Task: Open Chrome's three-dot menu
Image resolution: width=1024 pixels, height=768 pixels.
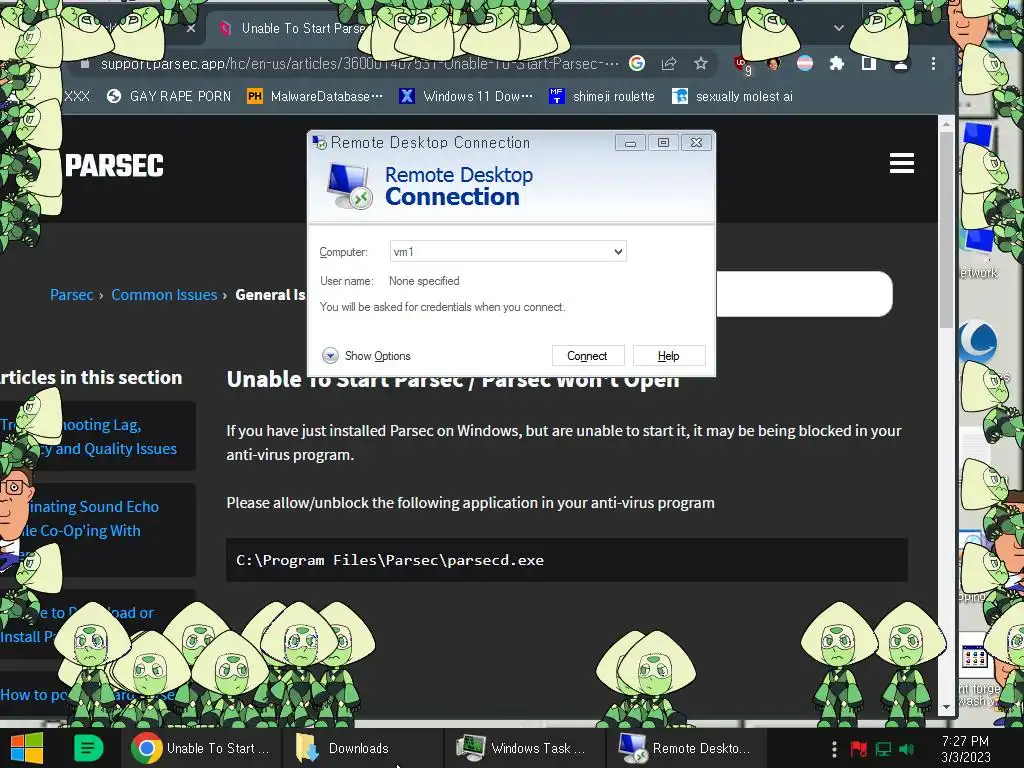Action: coord(933,63)
